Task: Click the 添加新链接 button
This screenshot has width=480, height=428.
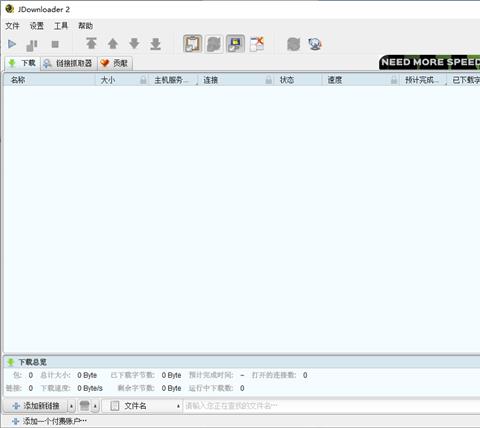Action: [35, 406]
